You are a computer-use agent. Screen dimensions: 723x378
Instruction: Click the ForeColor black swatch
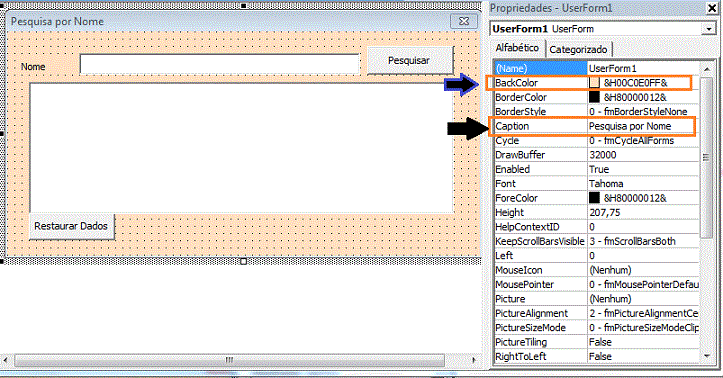click(594, 198)
